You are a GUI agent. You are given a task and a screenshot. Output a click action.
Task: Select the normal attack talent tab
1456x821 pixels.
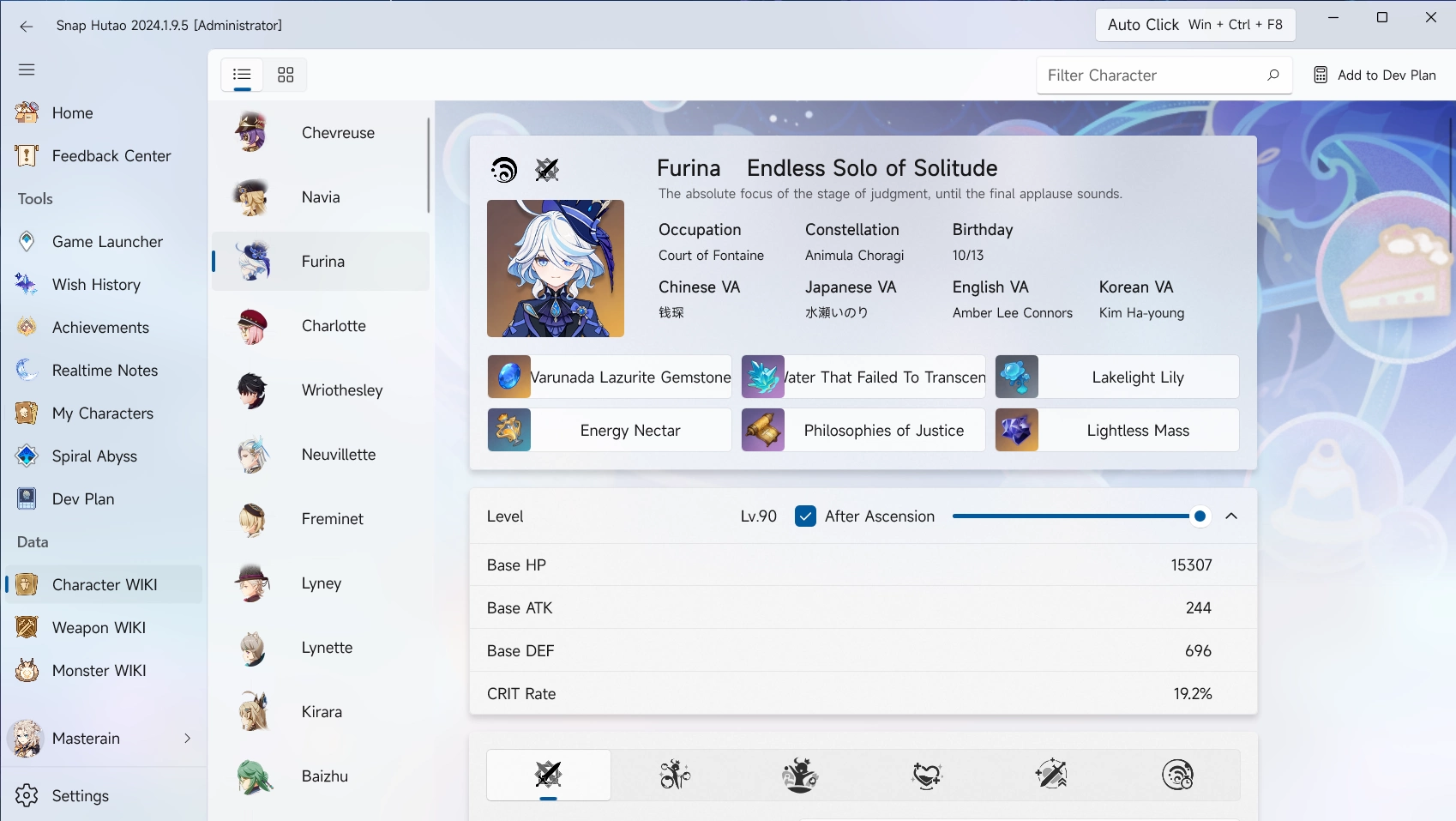tap(549, 775)
